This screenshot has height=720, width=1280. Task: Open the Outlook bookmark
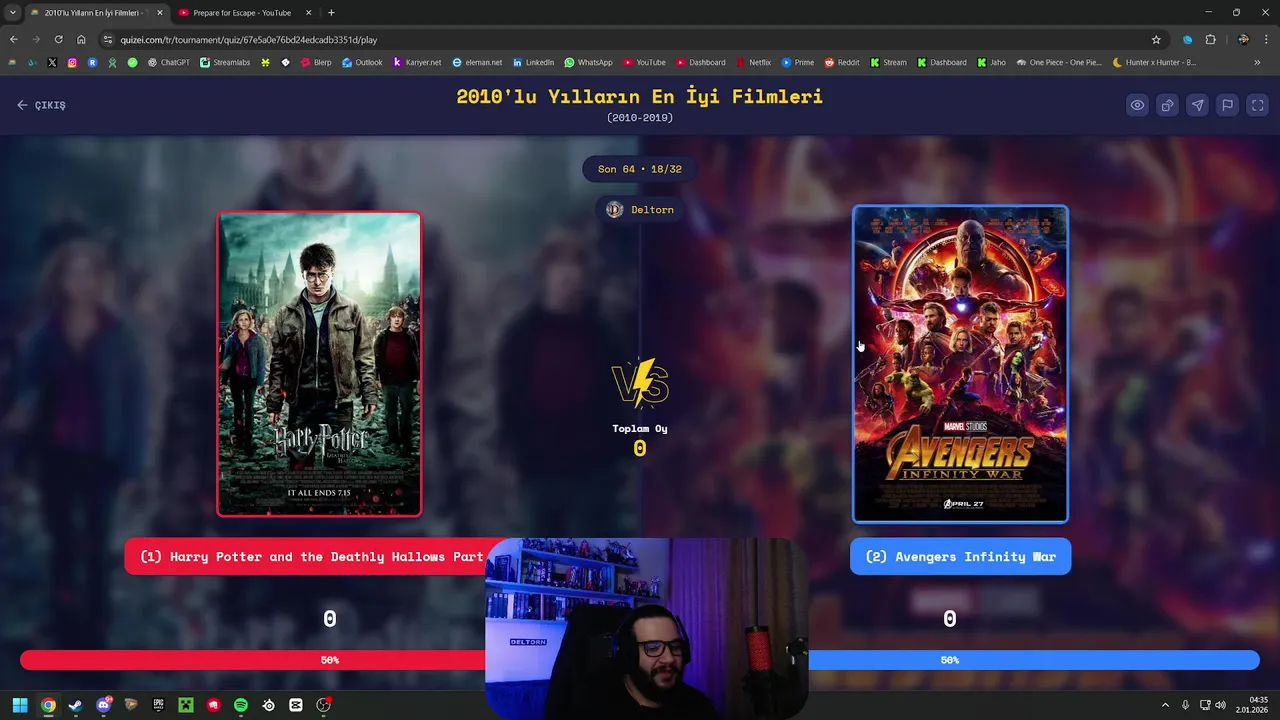point(362,62)
